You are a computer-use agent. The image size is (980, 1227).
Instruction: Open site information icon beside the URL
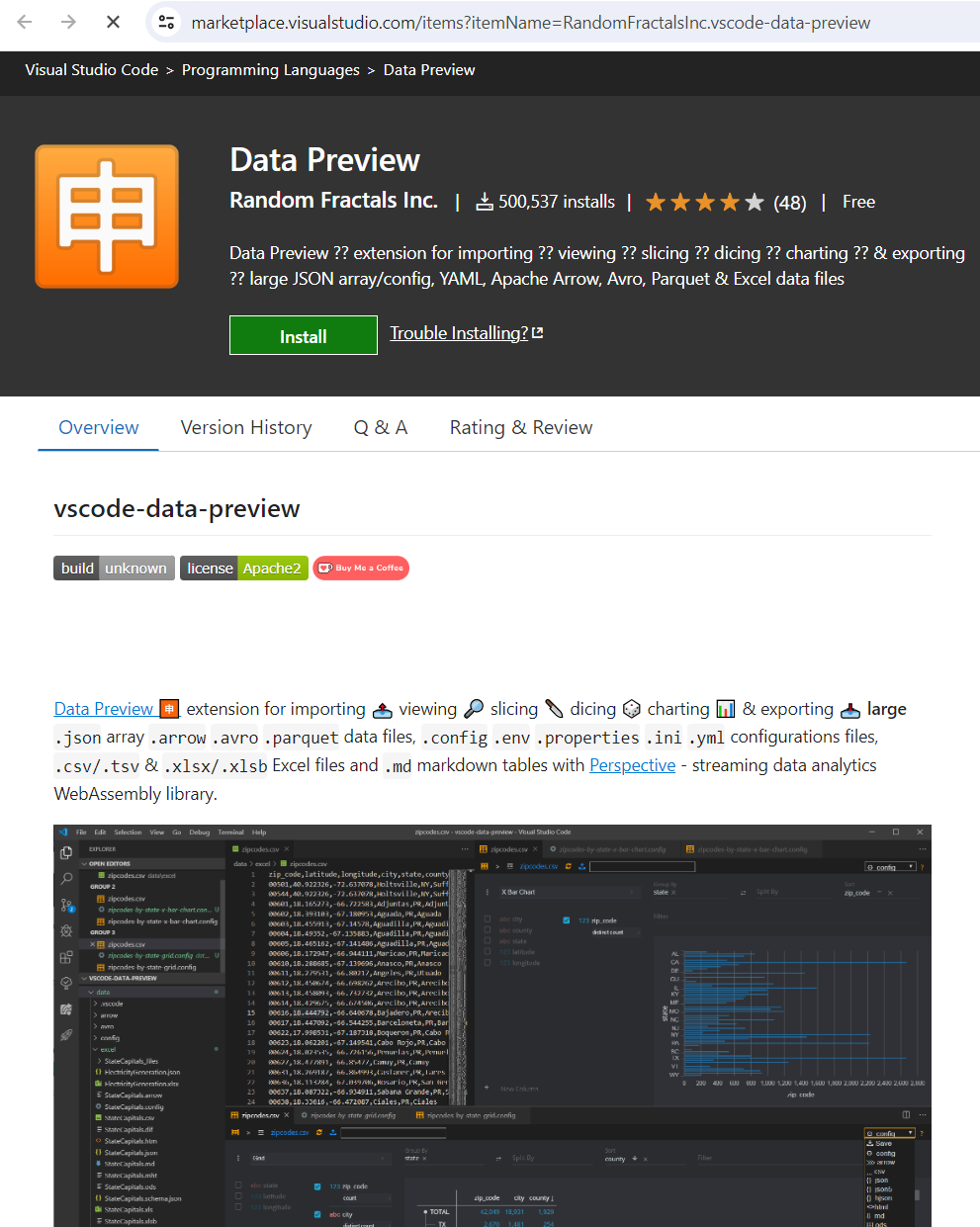pos(167,22)
